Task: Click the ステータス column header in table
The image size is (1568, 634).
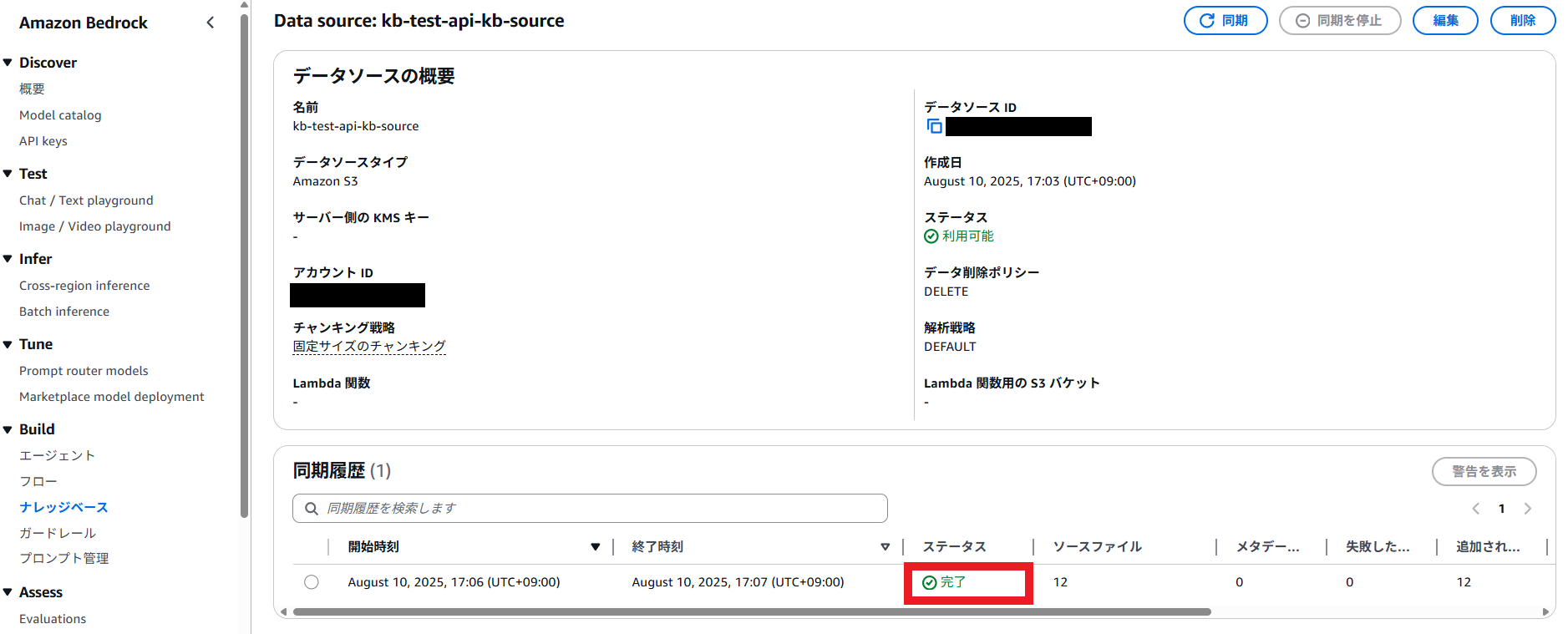Action: [x=954, y=547]
